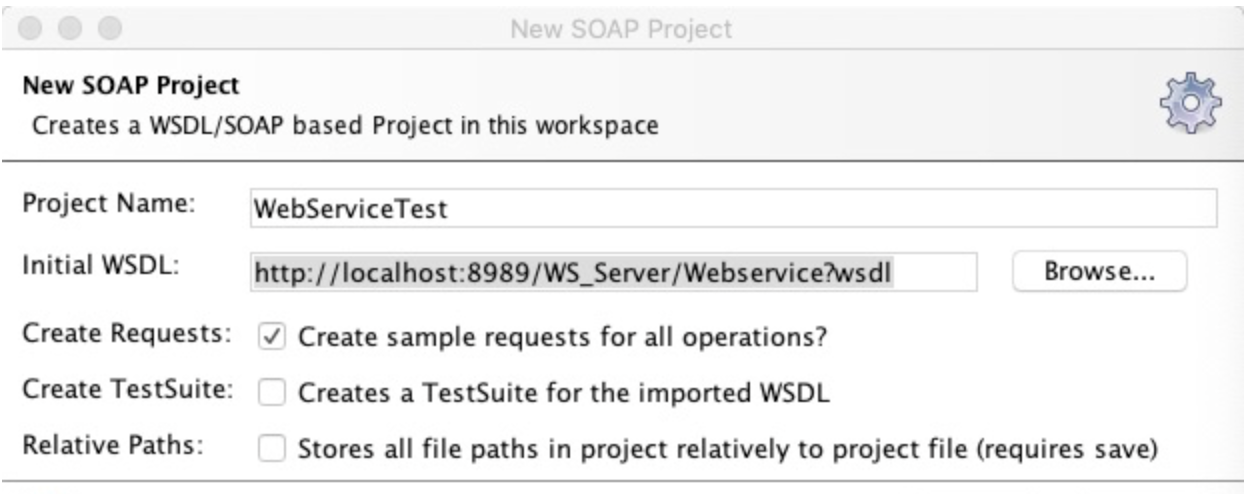Focus the Project Name text field

click(732, 209)
